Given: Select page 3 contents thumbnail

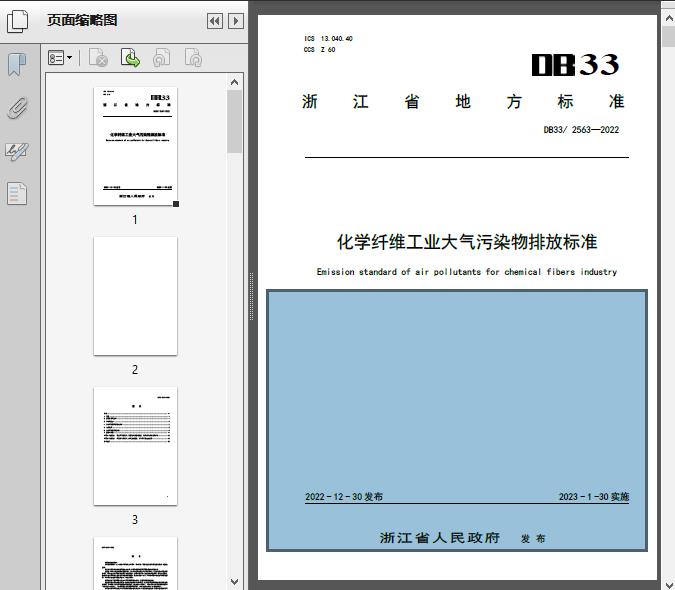Looking at the screenshot, I should [x=135, y=446].
